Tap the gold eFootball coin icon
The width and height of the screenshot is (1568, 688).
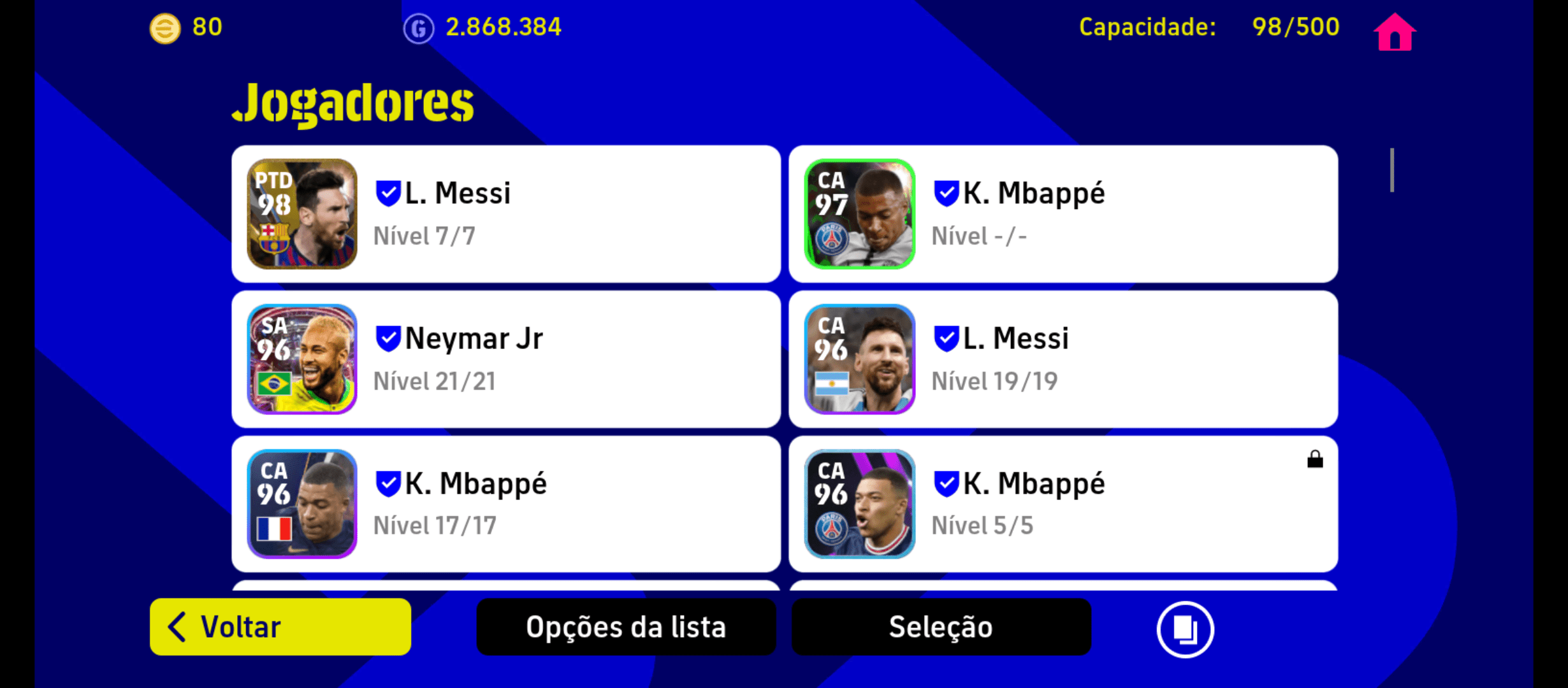(165, 29)
